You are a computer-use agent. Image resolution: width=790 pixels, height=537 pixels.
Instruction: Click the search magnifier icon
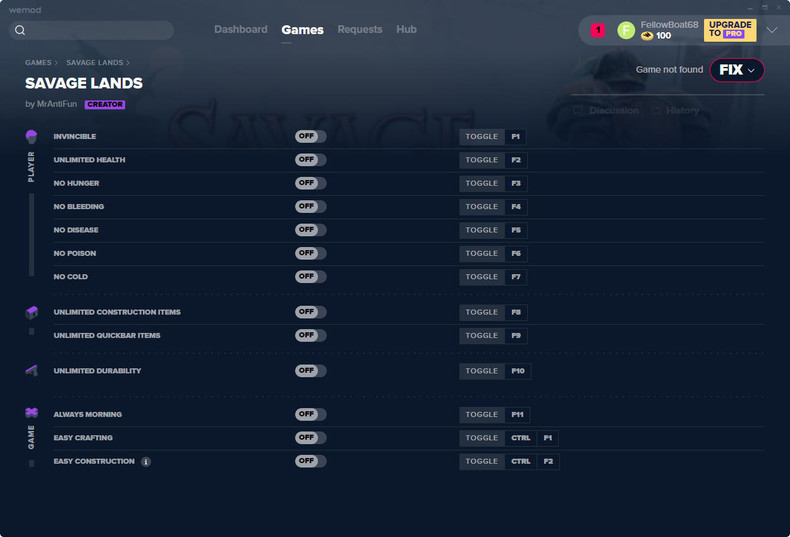(20, 30)
